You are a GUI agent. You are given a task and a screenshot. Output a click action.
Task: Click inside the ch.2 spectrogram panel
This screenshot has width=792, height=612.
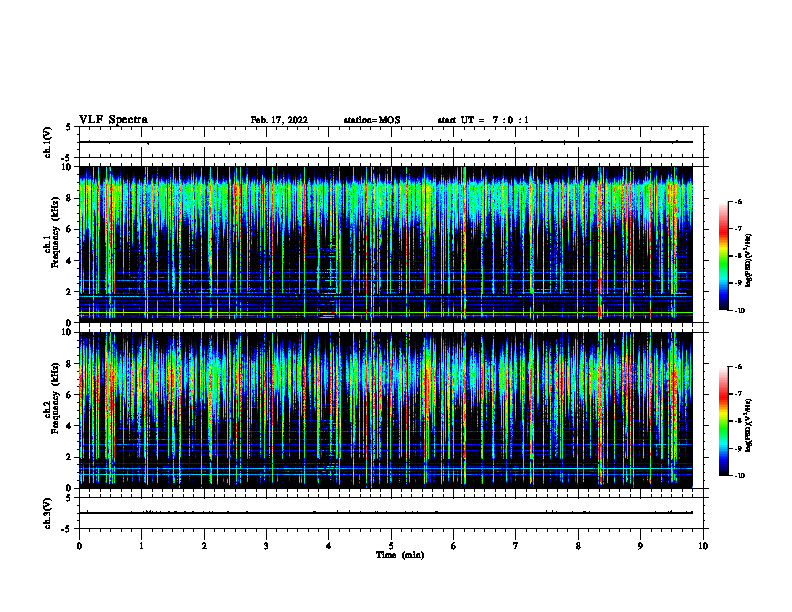[x=385, y=410]
